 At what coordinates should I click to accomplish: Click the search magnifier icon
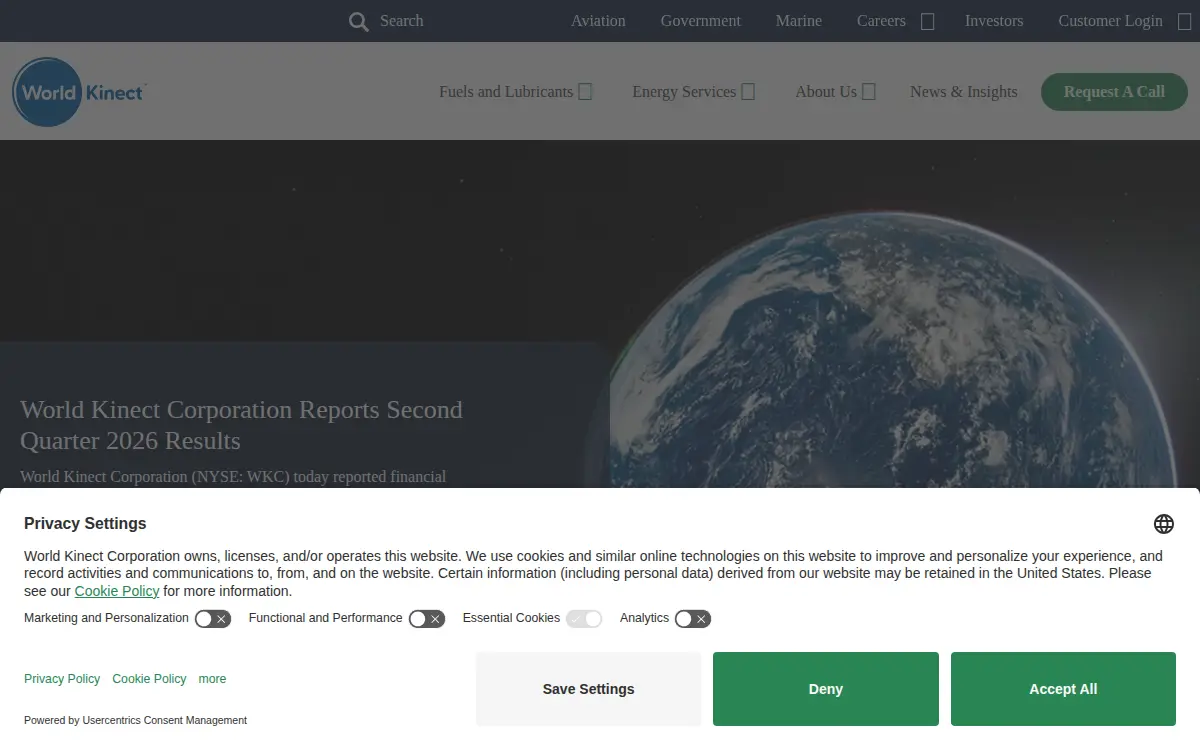[358, 21]
